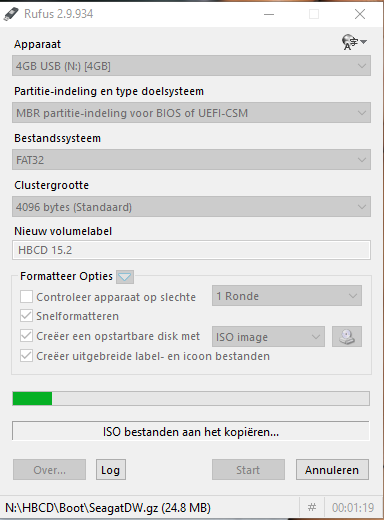Toggle the Snelformatteren checkbox
384x520 pixels.
point(26,316)
